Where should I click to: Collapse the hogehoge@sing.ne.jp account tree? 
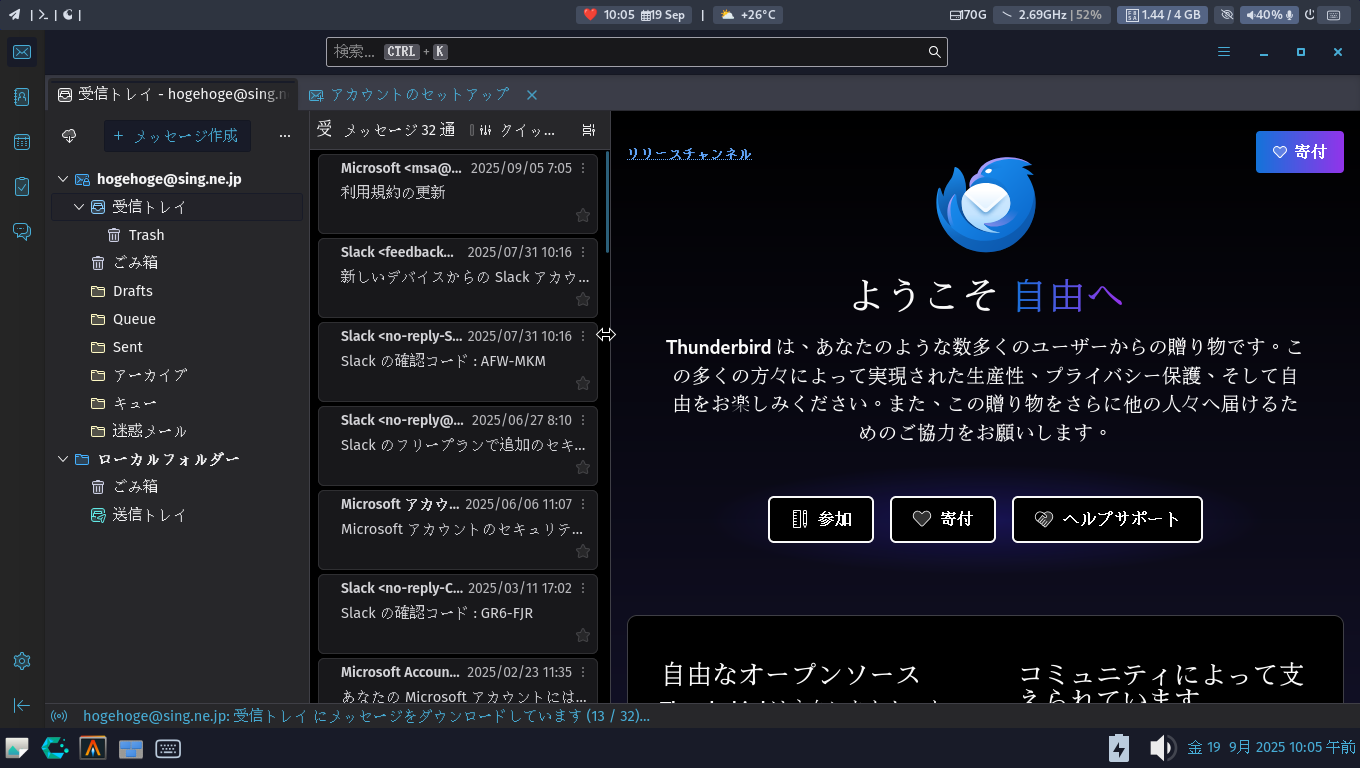point(63,179)
